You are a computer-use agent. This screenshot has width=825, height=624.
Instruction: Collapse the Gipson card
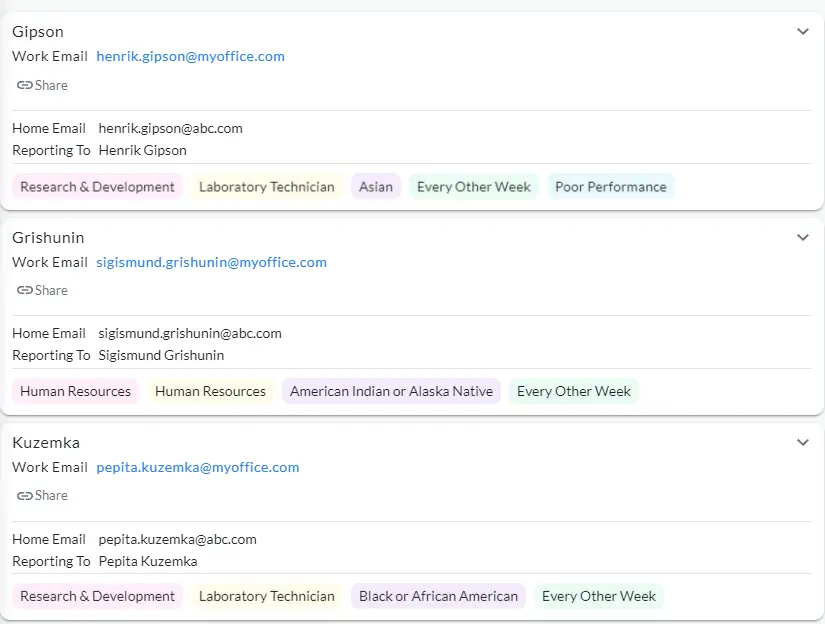(802, 31)
